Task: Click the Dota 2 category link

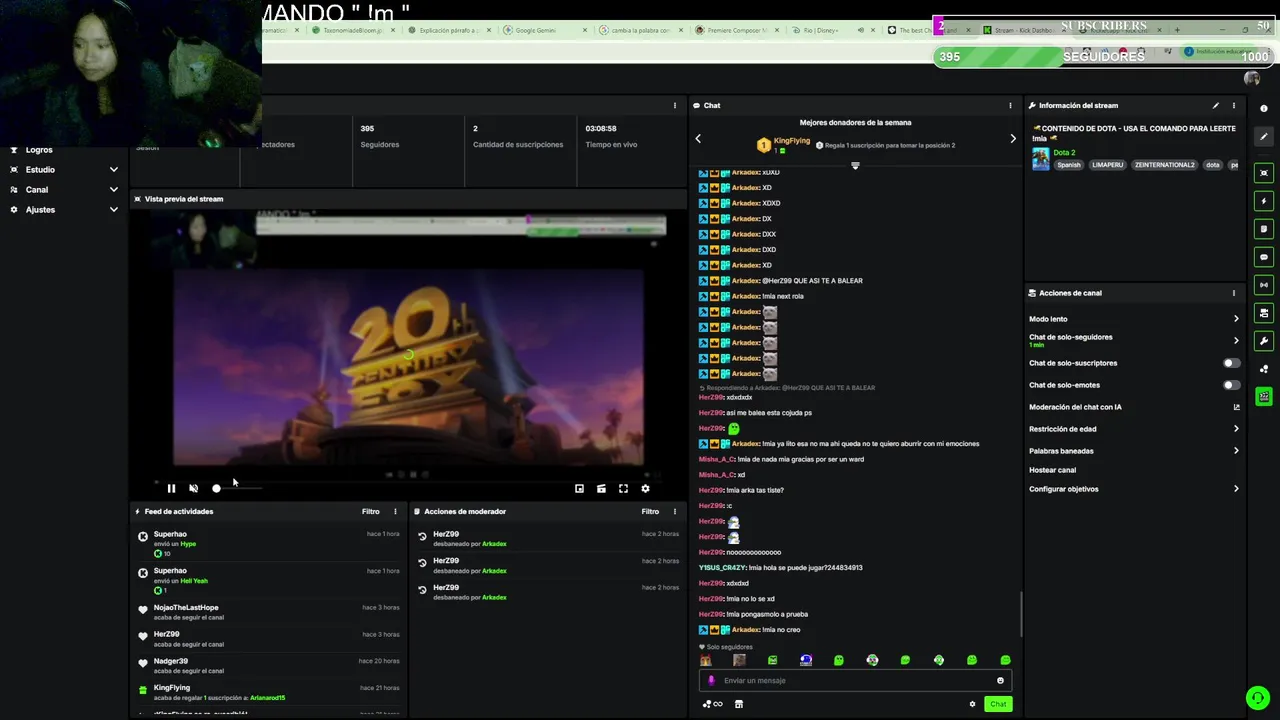Action: (1064, 153)
